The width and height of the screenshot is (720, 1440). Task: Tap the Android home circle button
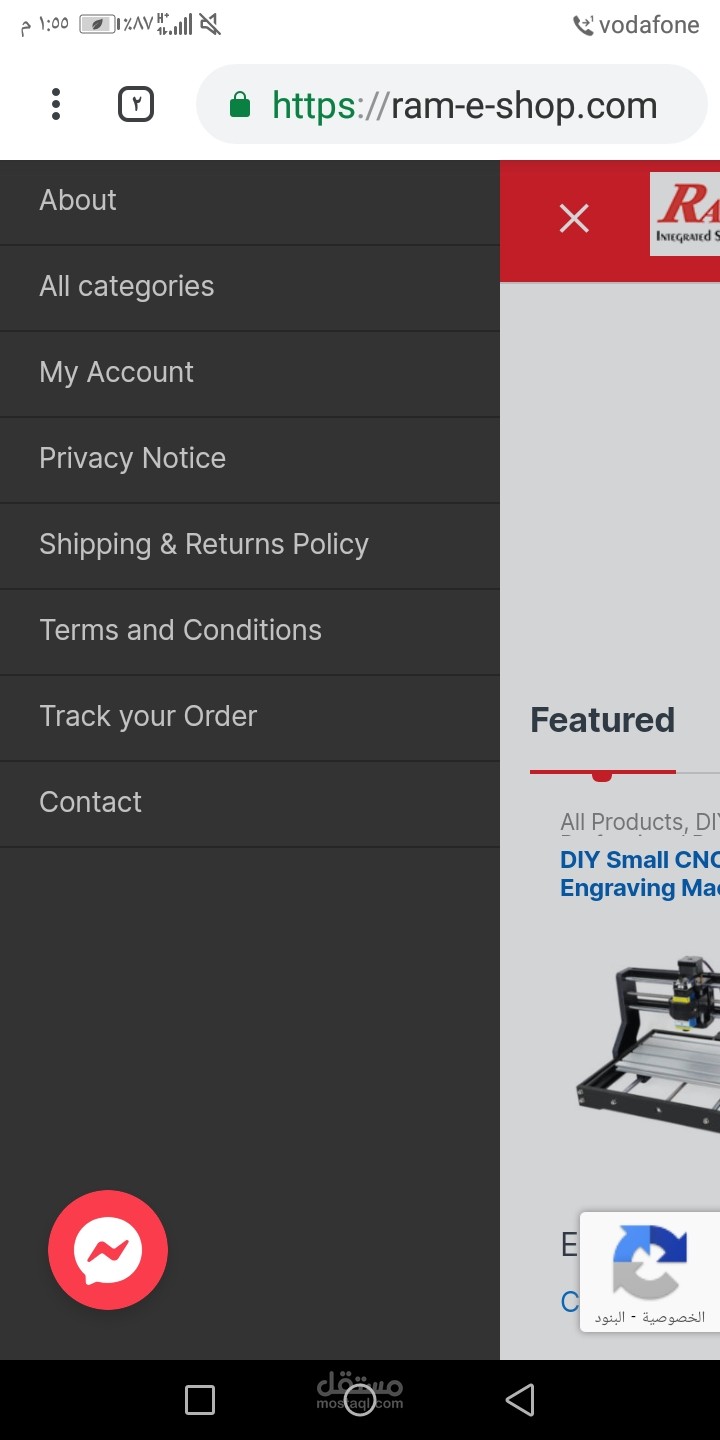[360, 1400]
